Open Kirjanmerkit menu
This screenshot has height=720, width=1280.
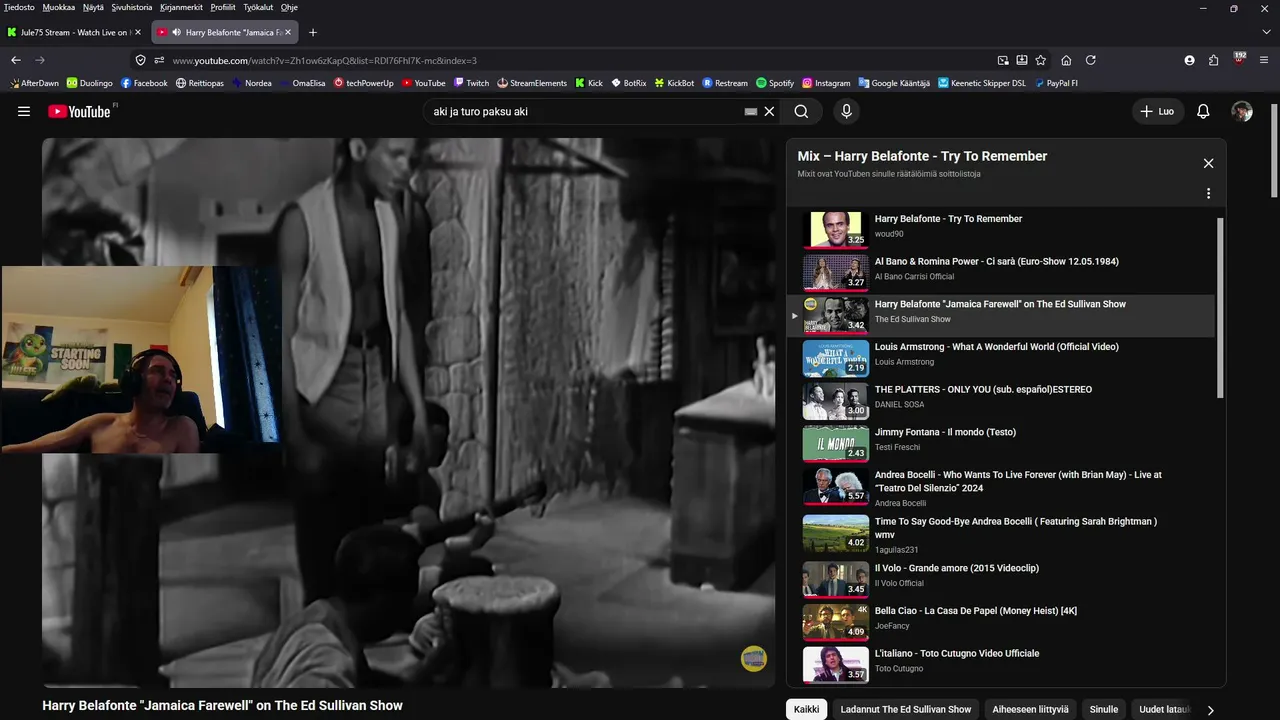(182, 7)
